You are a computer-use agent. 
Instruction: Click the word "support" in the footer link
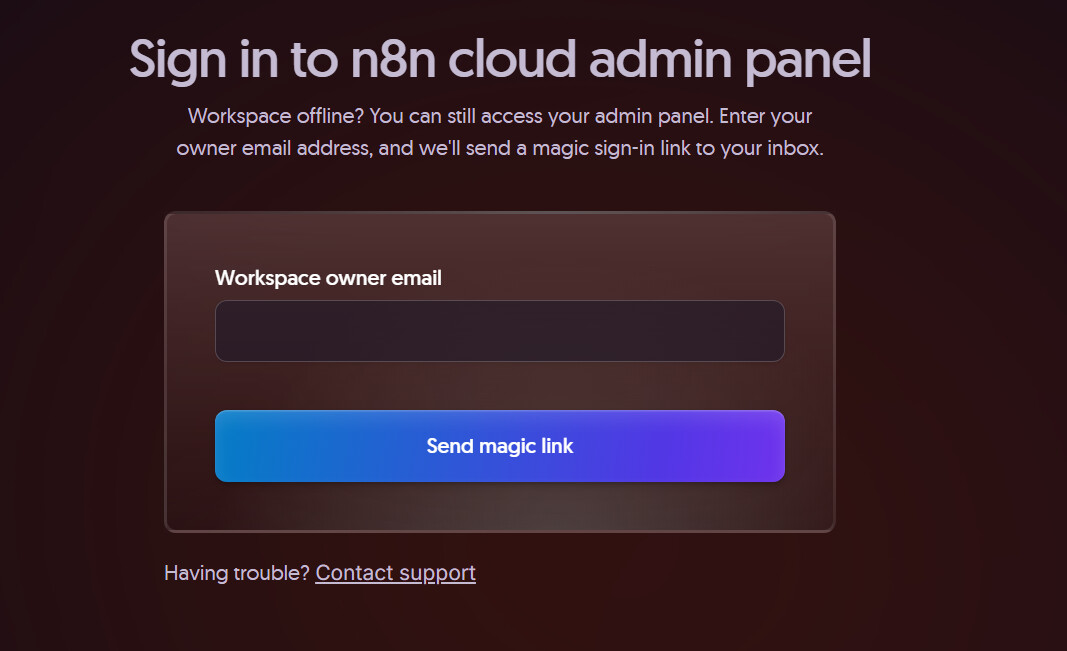coord(437,573)
